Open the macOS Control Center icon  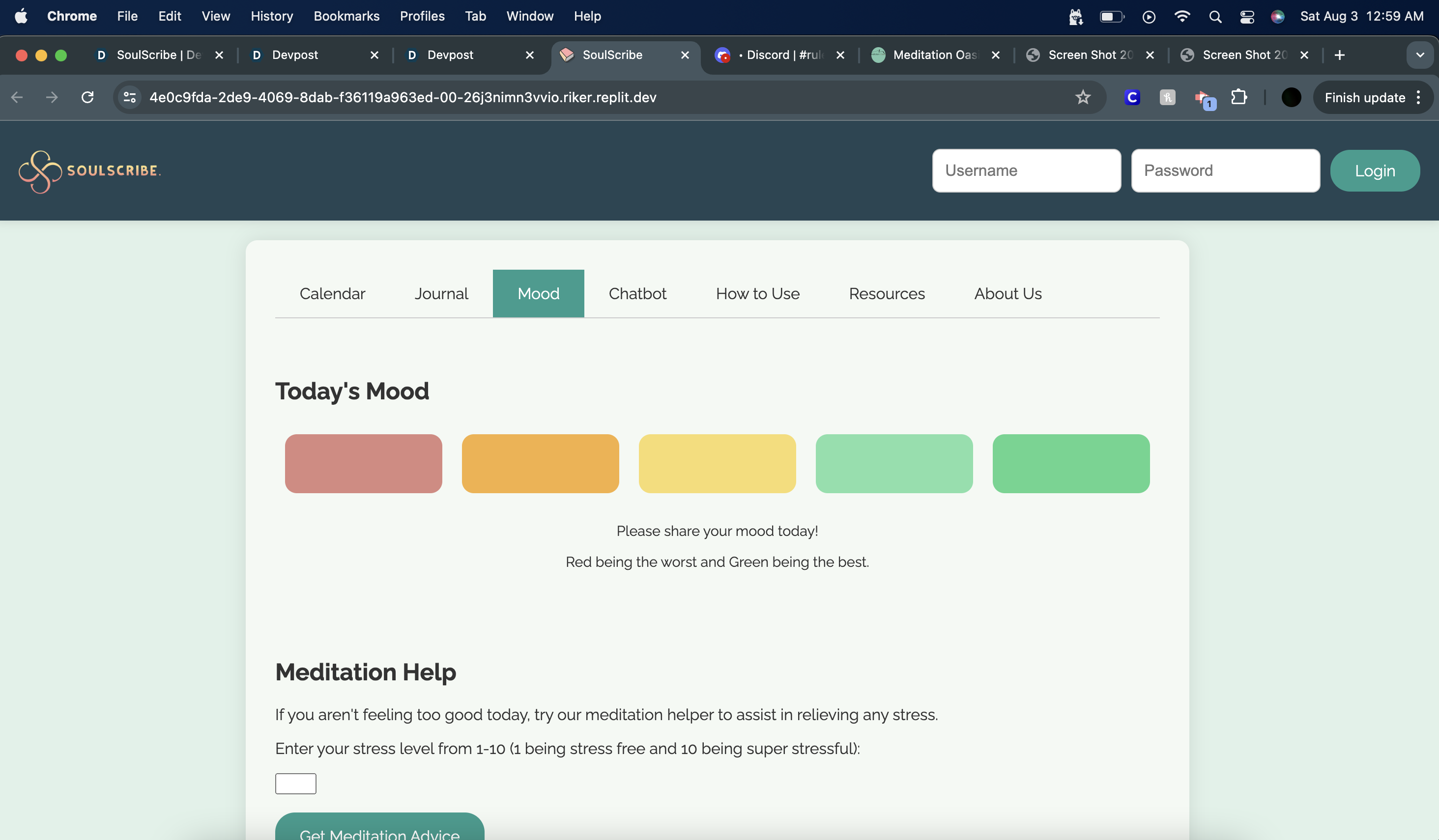1246,17
